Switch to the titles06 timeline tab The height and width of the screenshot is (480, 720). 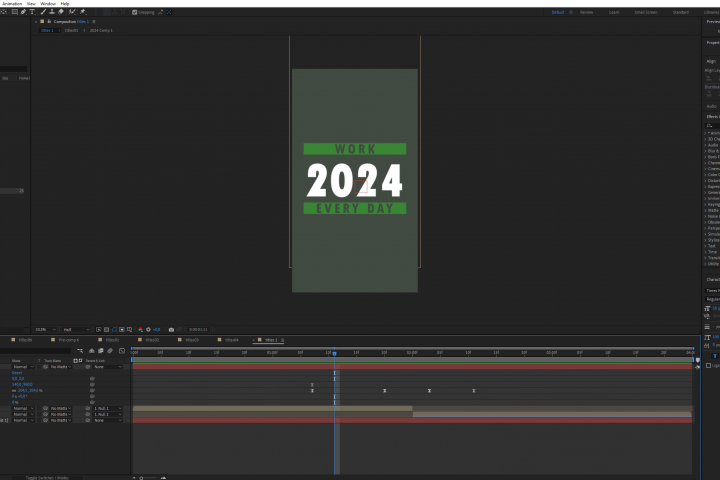(x=25, y=340)
